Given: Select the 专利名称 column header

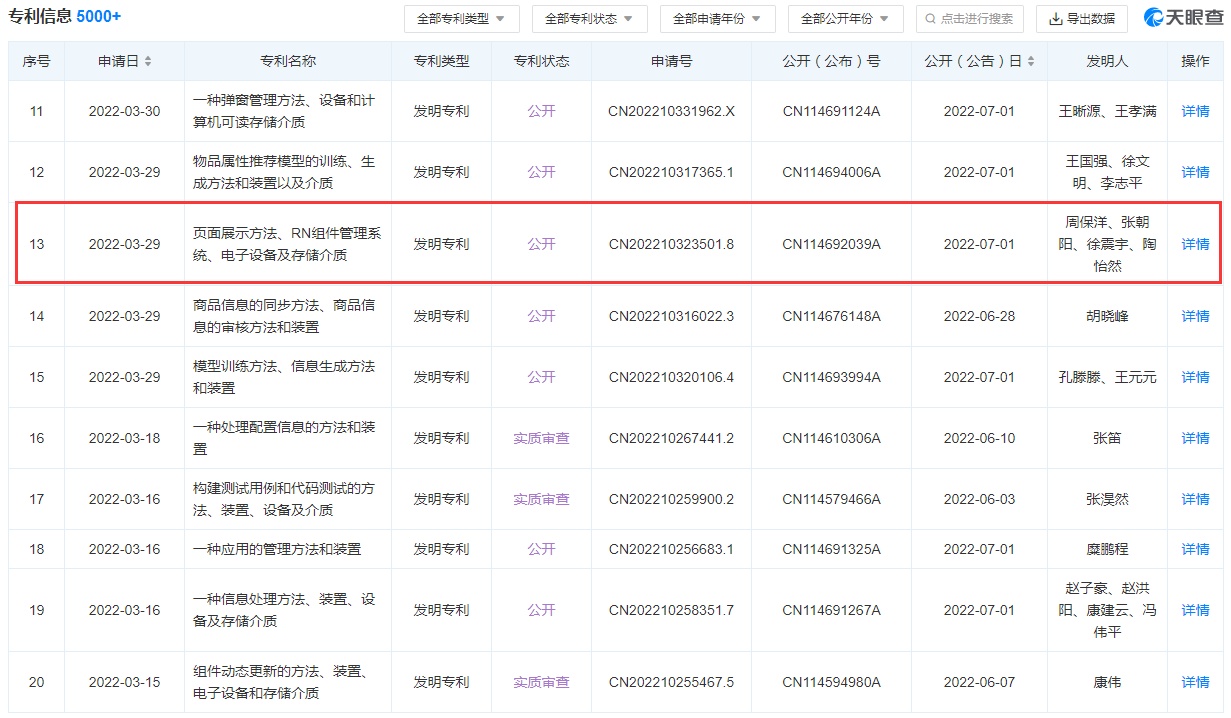Looking at the screenshot, I should pos(287,61).
